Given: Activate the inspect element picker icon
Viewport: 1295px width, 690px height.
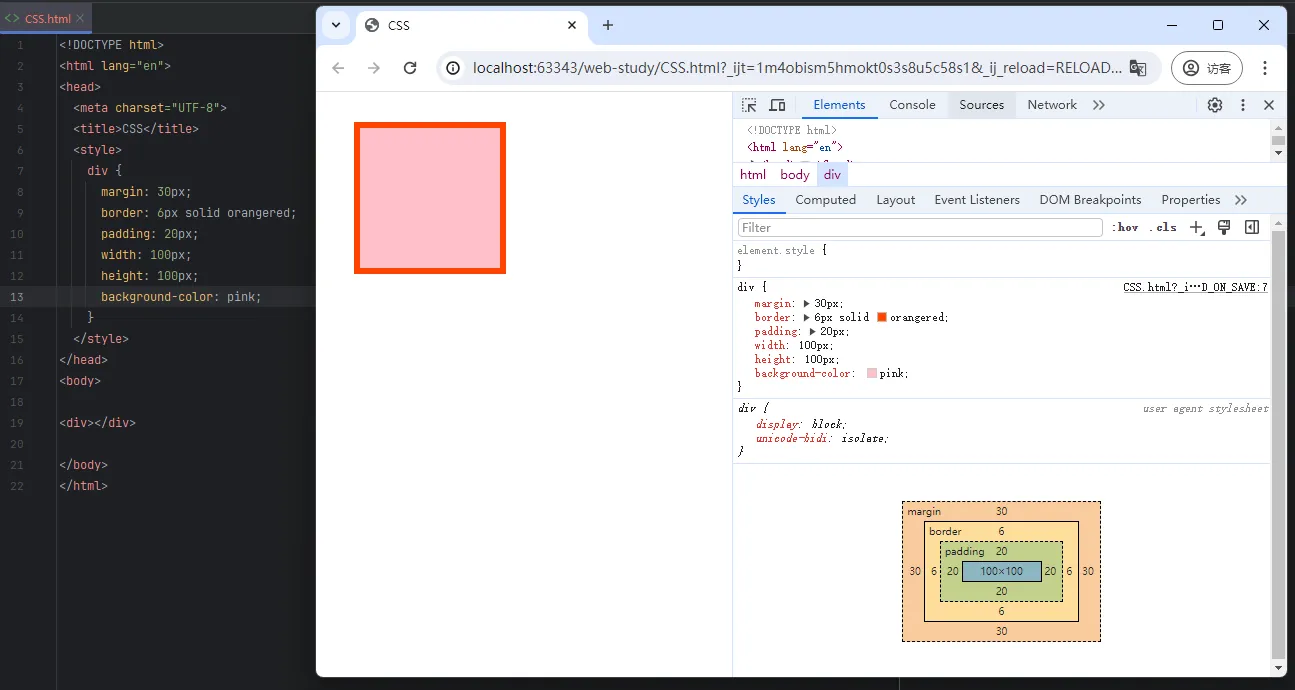Looking at the screenshot, I should (750, 105).
